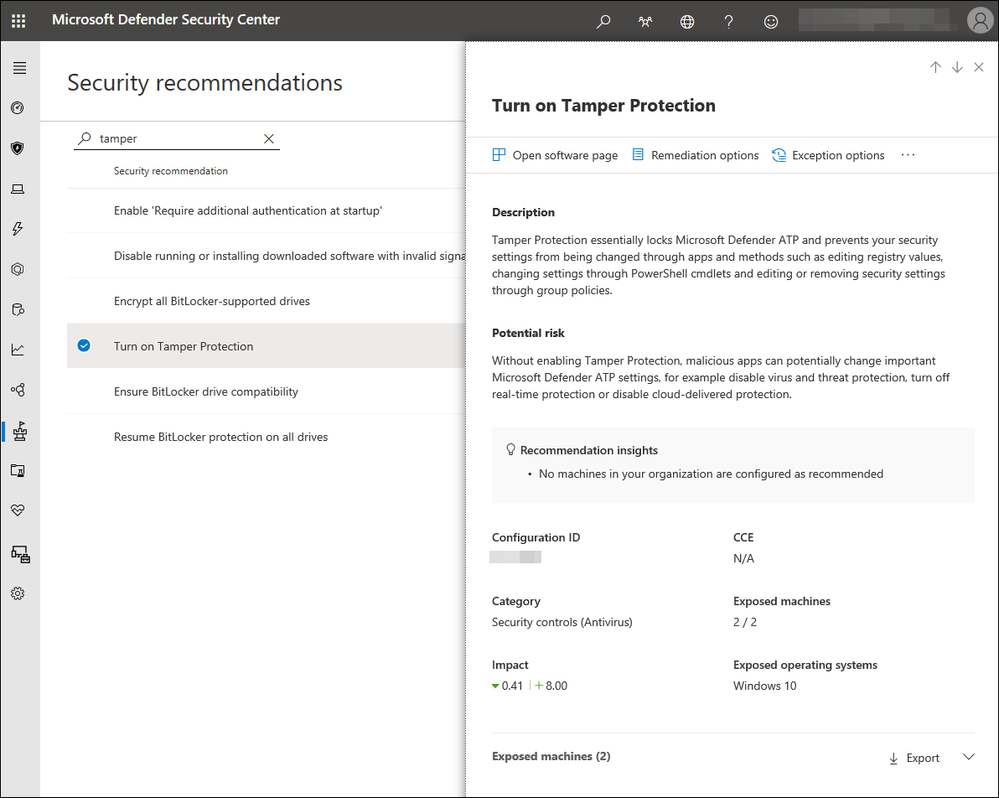
Task: Click Open software page
Action: tap(555, 155)
